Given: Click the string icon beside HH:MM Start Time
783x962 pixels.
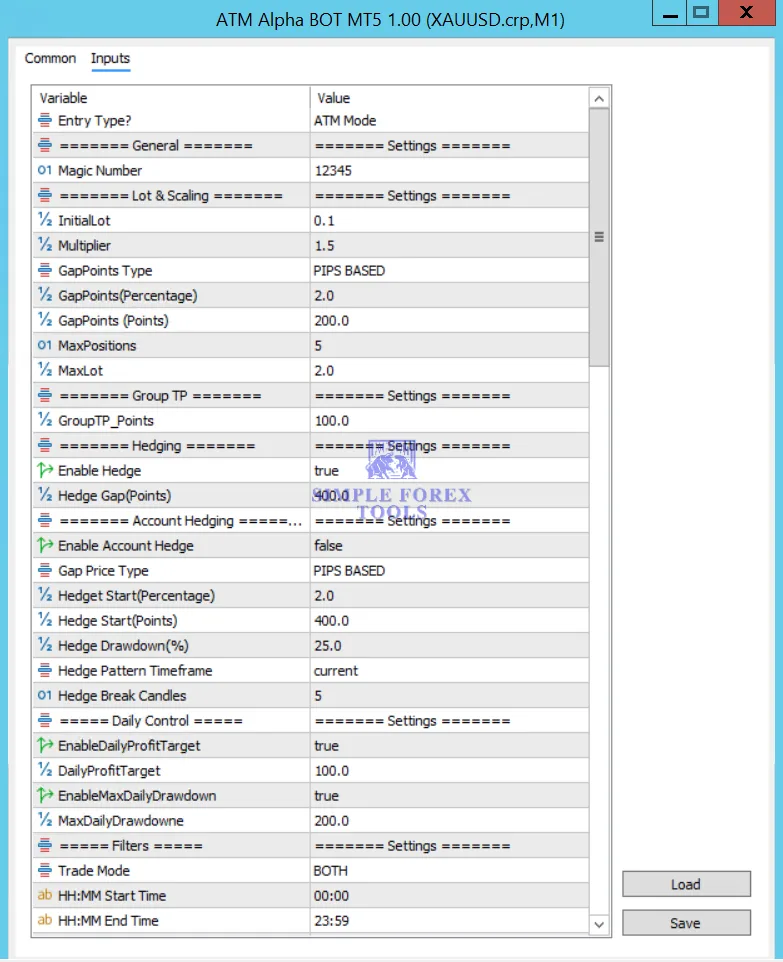Looking at the screenshot, I should 45,895.
